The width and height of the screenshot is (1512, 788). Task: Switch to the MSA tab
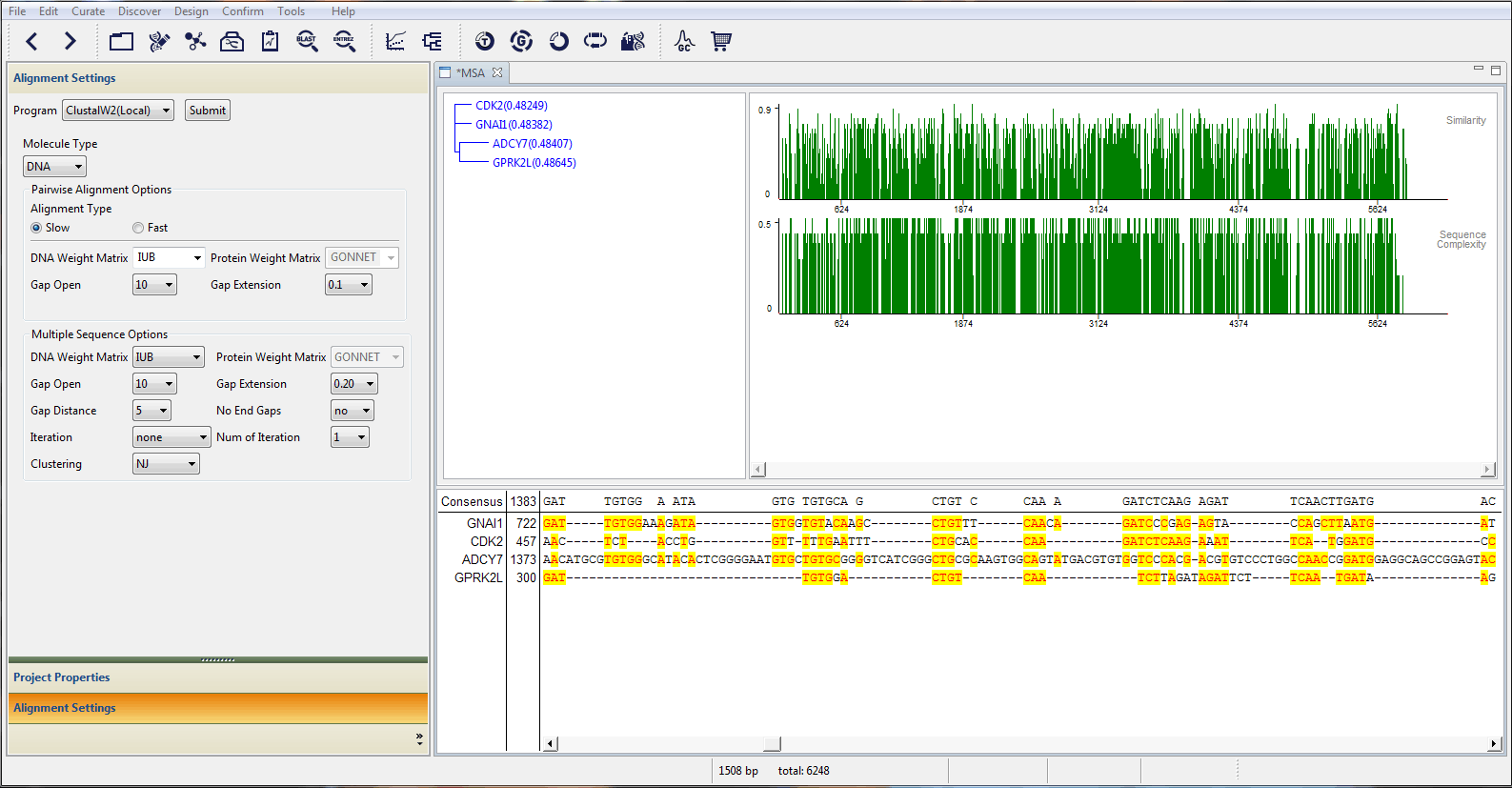(x=471, y=73)
